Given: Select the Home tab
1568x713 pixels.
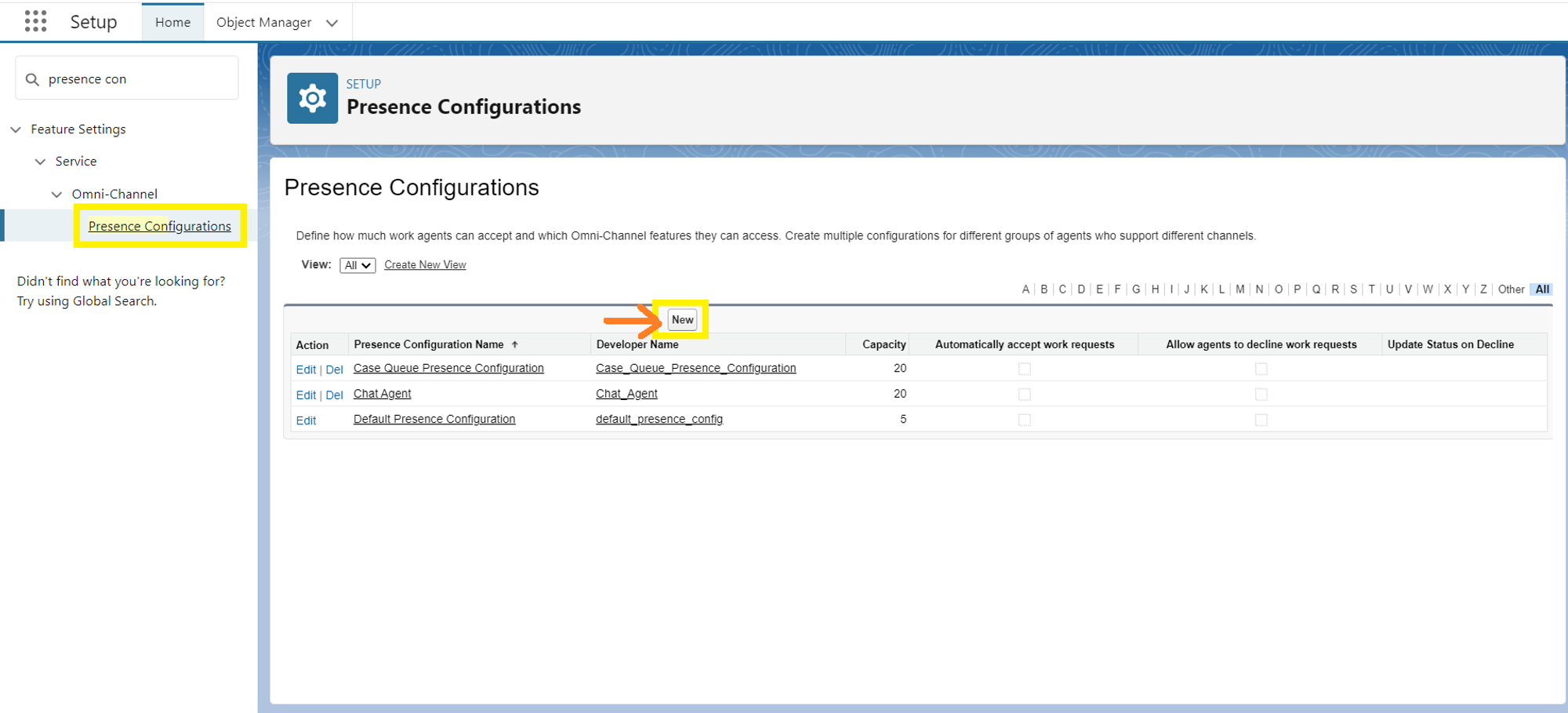Looking at the screenshot, I should [172, 22].
